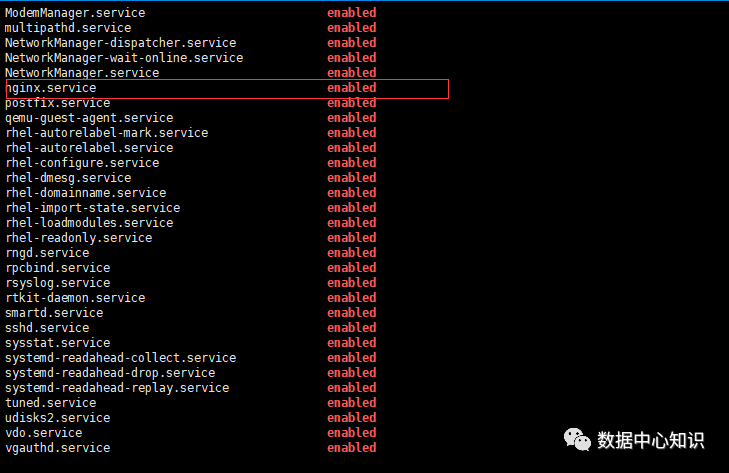Image resolution: width=729 pixels, height=473 pixels.
Task: Click the rsyslog.service entry
Action: tap(58, 283)
